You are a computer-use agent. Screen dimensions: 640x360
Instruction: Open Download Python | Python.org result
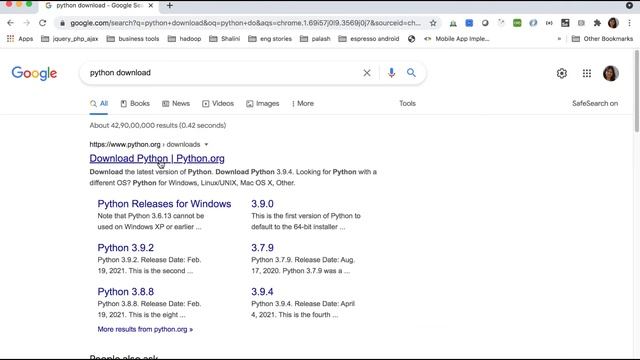157,158
